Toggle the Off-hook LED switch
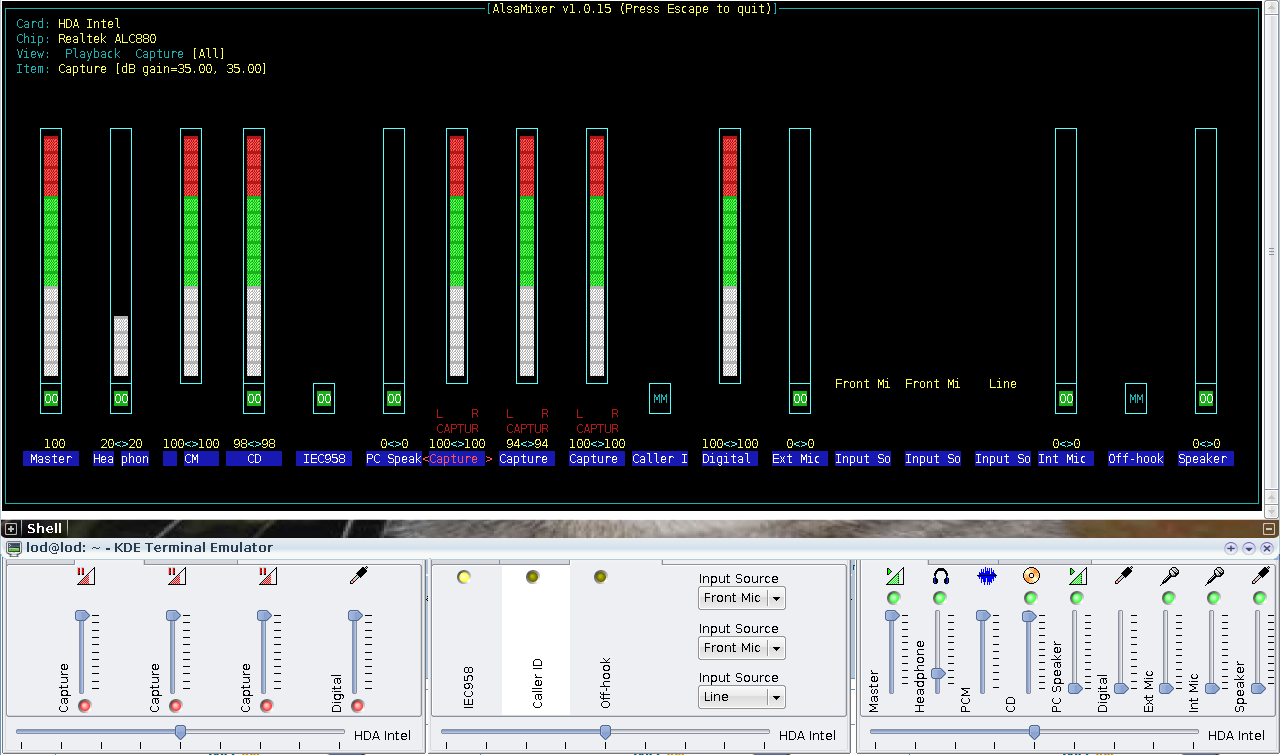 point(600,577)
